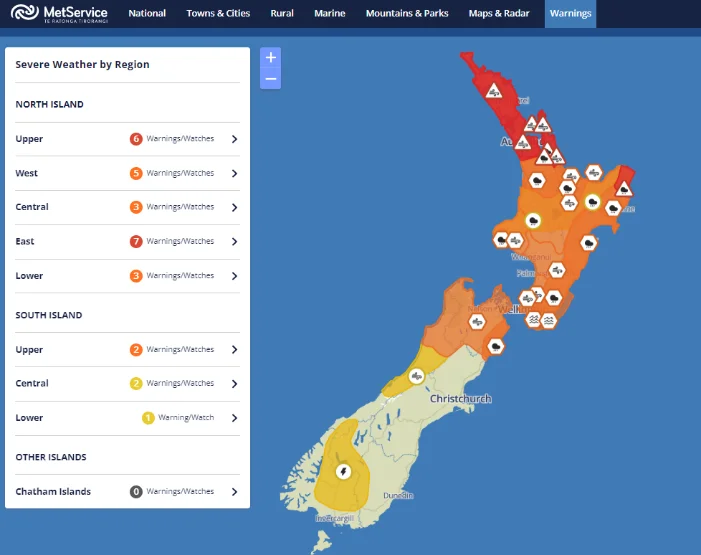Select the heavy rain hexagon near Kaikoura coast
The image size is (701, 555).
(x=495, y=346)
